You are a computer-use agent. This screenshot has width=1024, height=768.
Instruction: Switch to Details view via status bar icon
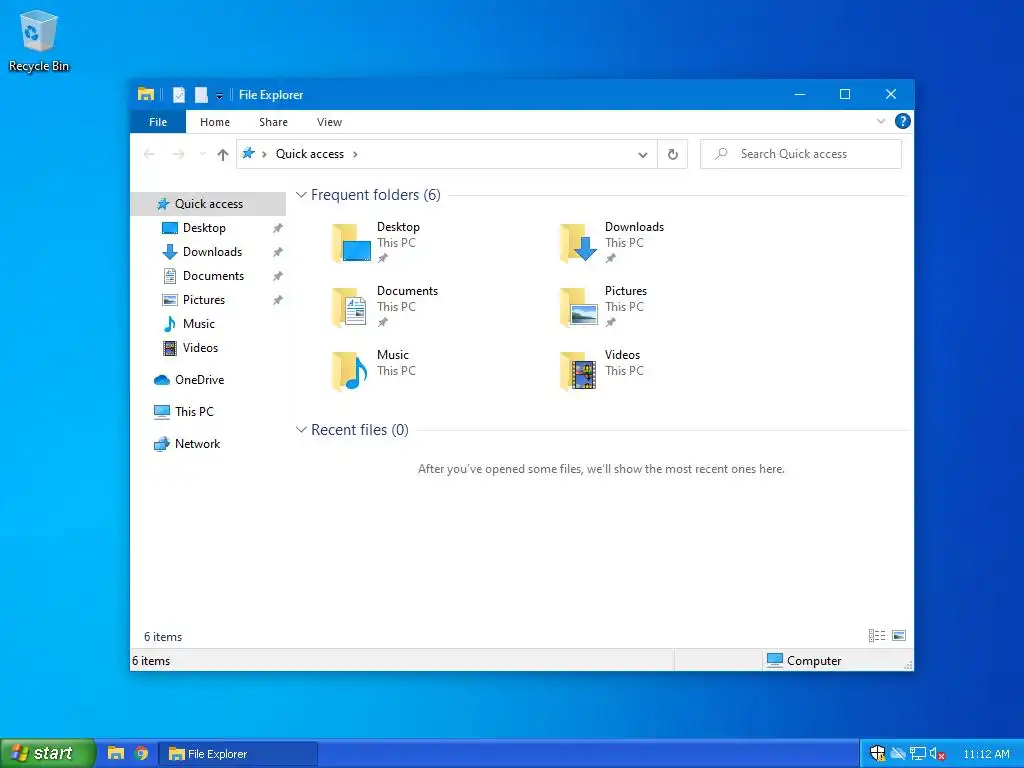point(876,635)
